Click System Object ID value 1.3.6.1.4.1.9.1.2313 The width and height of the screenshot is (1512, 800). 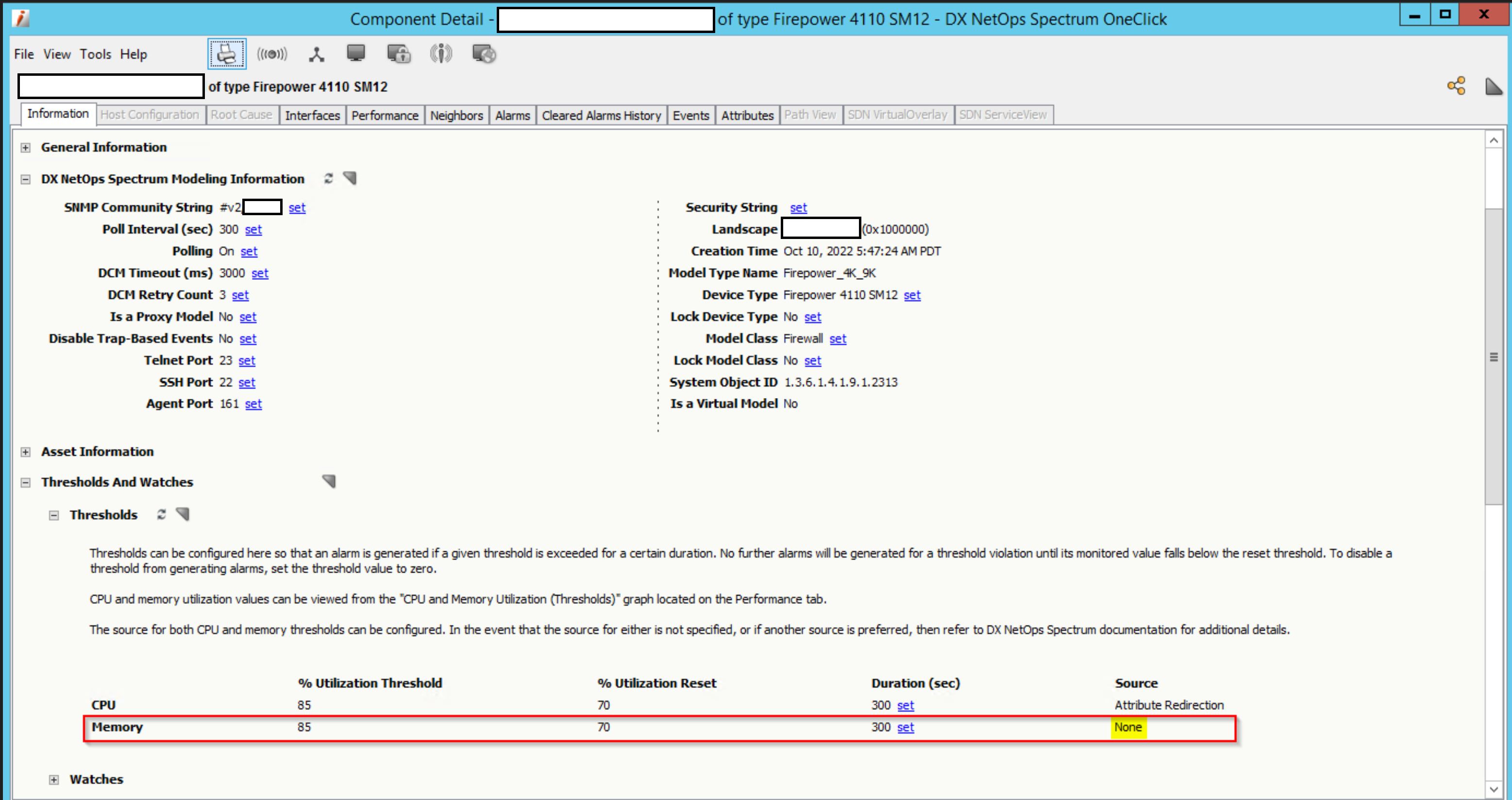click(840, 382)
